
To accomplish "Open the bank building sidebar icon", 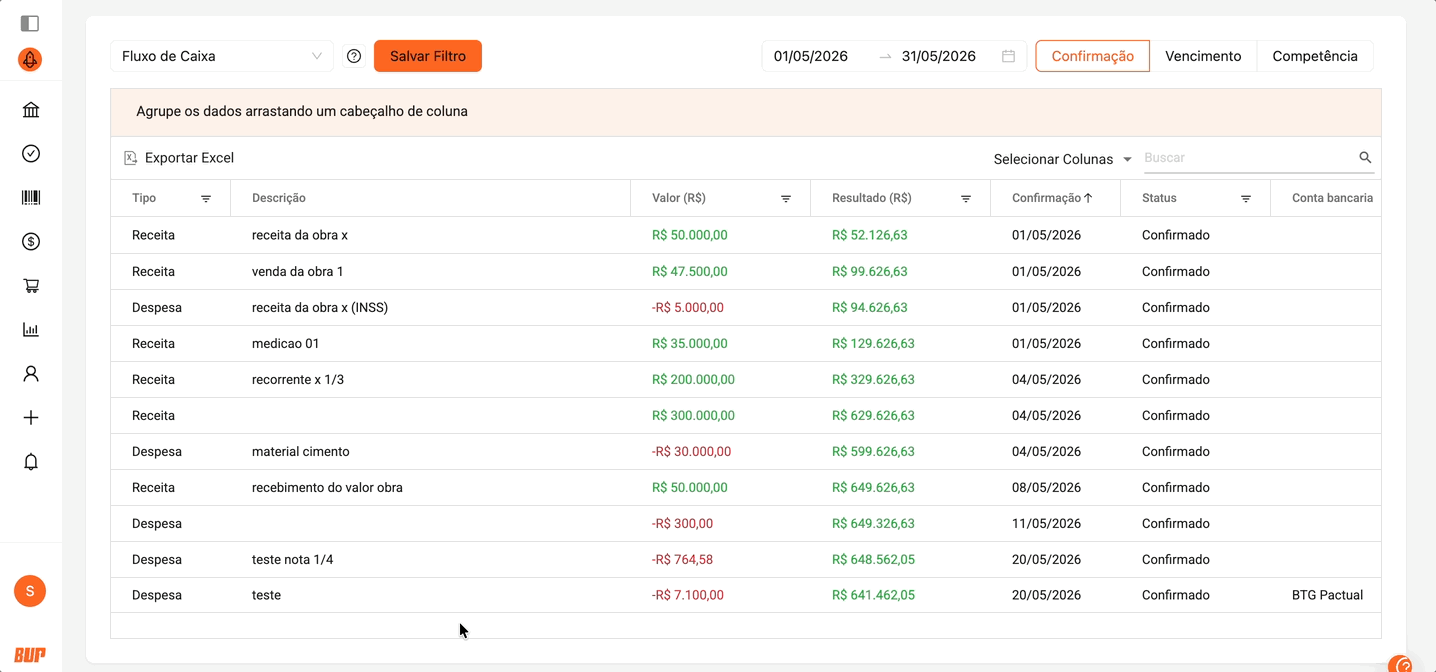I will (31, 110).
